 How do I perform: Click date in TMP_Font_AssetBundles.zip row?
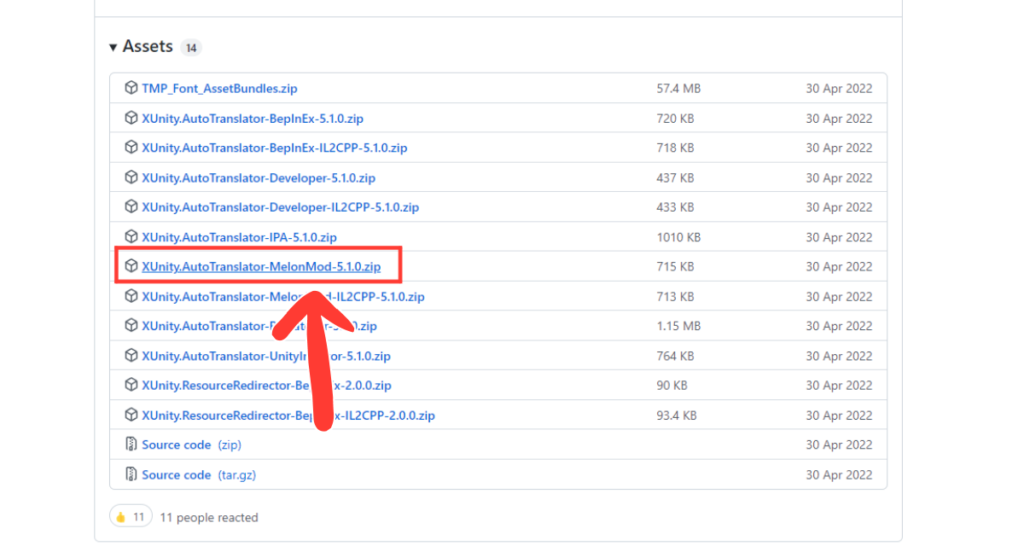839,88
